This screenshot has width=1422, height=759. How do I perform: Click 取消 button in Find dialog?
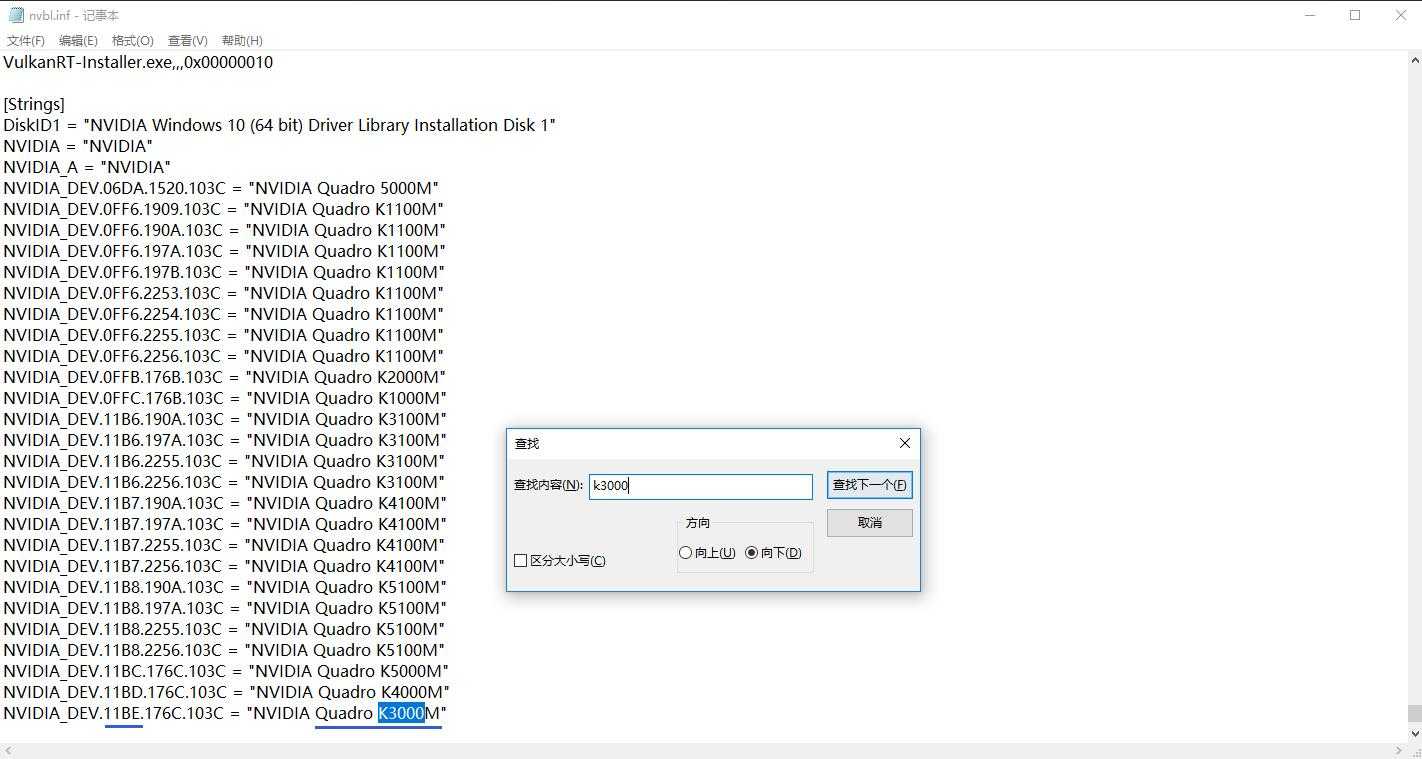(x=870, y=523)
